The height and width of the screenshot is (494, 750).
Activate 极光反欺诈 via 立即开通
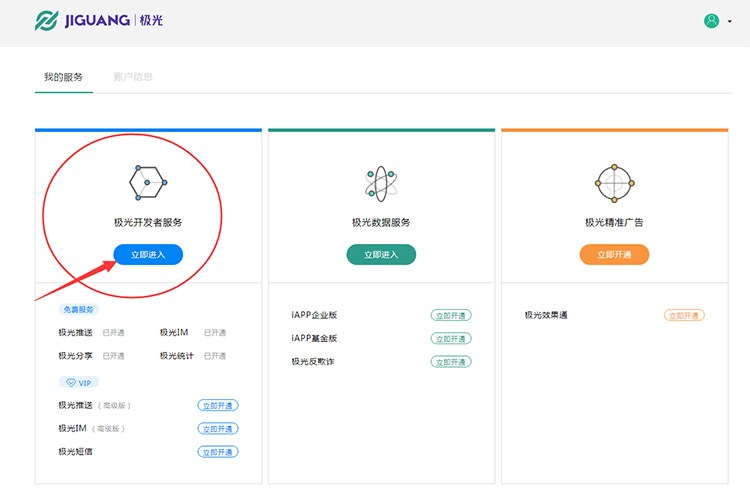(451, 362)
